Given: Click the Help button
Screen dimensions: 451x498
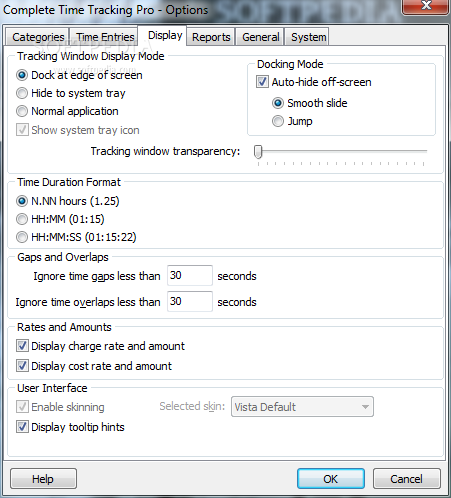Looking at the screenshot, I should tap(43, 479).
